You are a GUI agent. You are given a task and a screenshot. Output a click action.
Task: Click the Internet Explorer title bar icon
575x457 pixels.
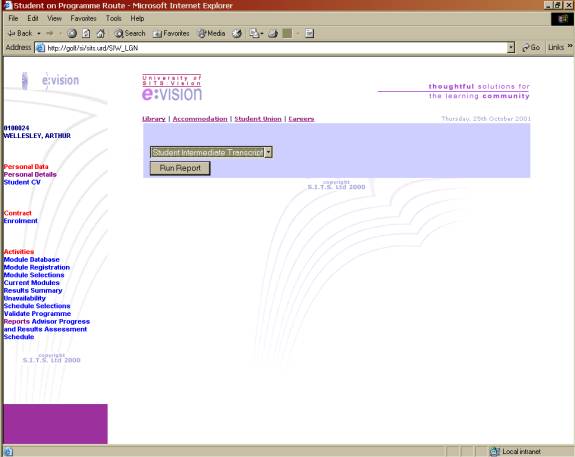point(7,6)
